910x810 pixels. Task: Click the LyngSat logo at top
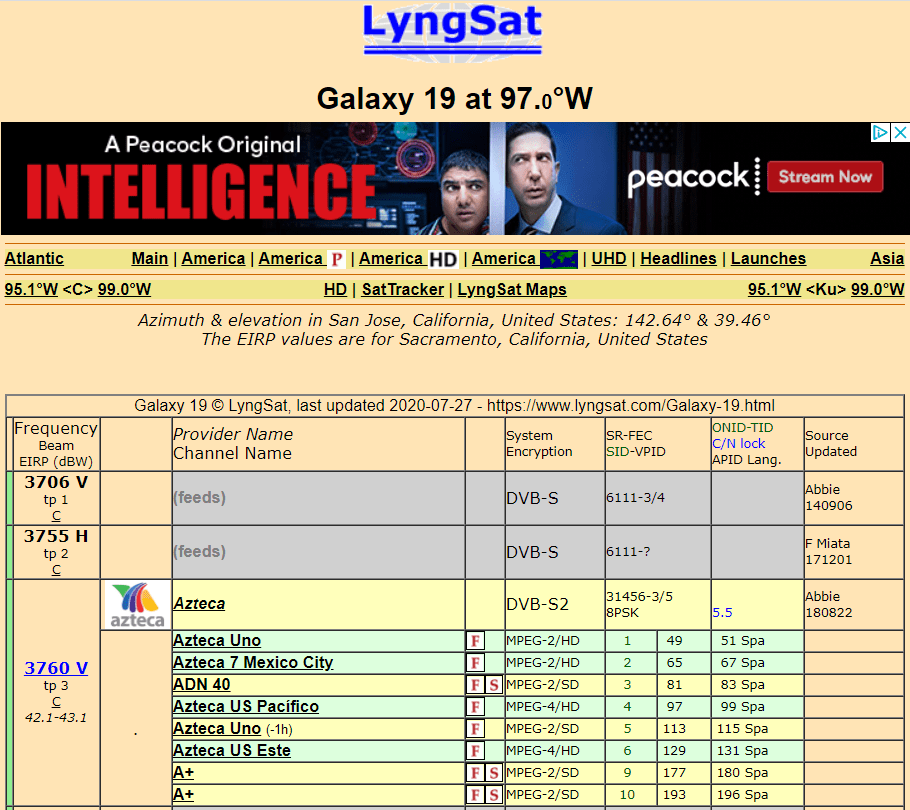coord(452,31)
